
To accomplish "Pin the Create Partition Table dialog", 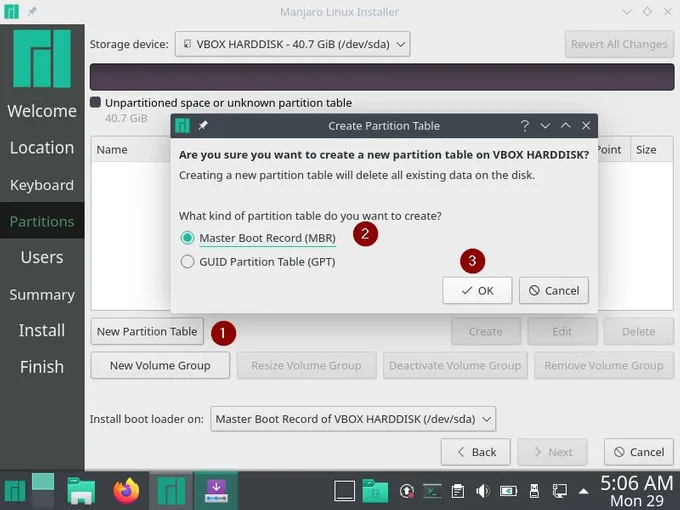I will (203, 126).
